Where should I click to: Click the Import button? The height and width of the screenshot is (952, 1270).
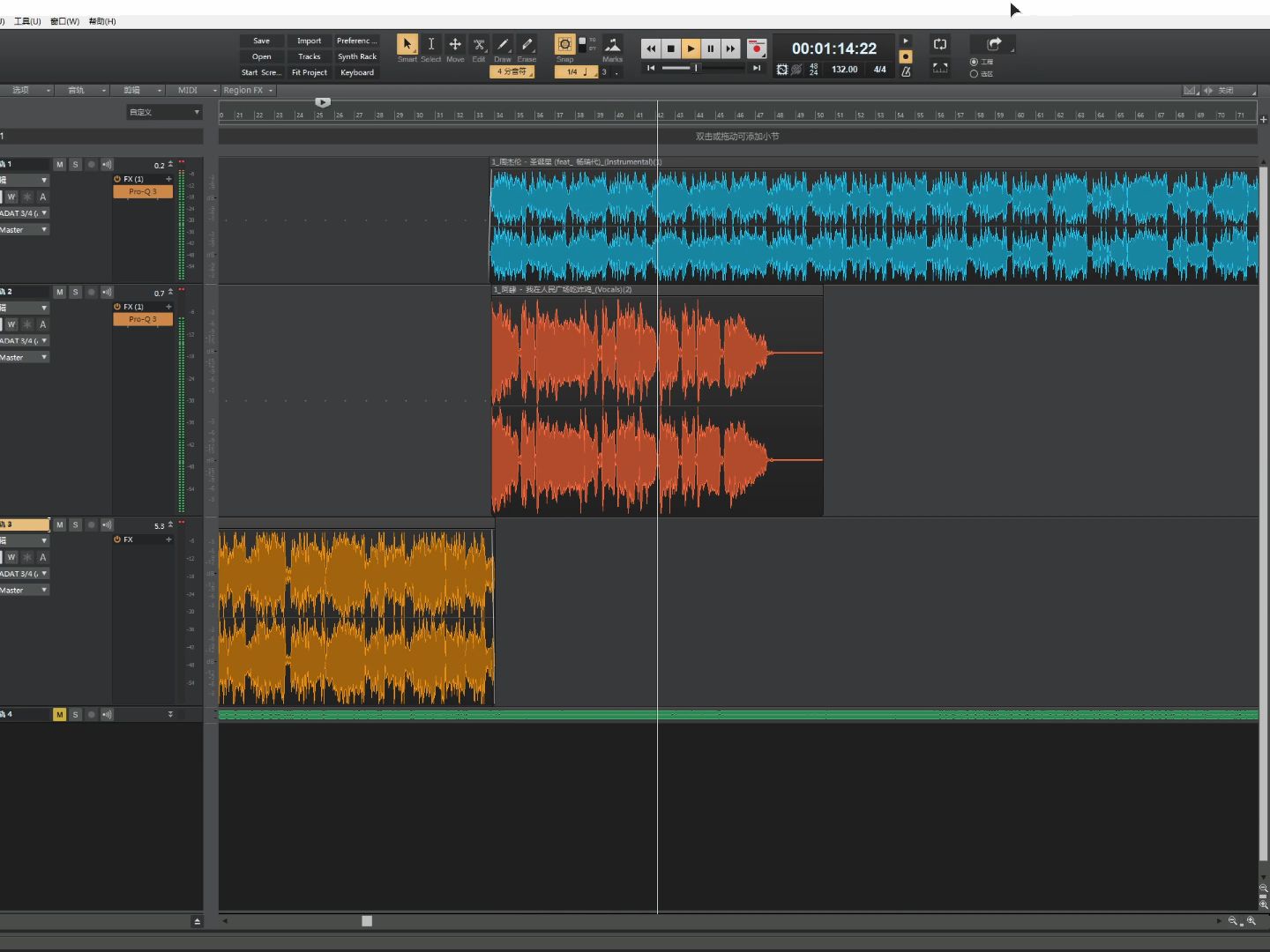click(x=310, y=41)
